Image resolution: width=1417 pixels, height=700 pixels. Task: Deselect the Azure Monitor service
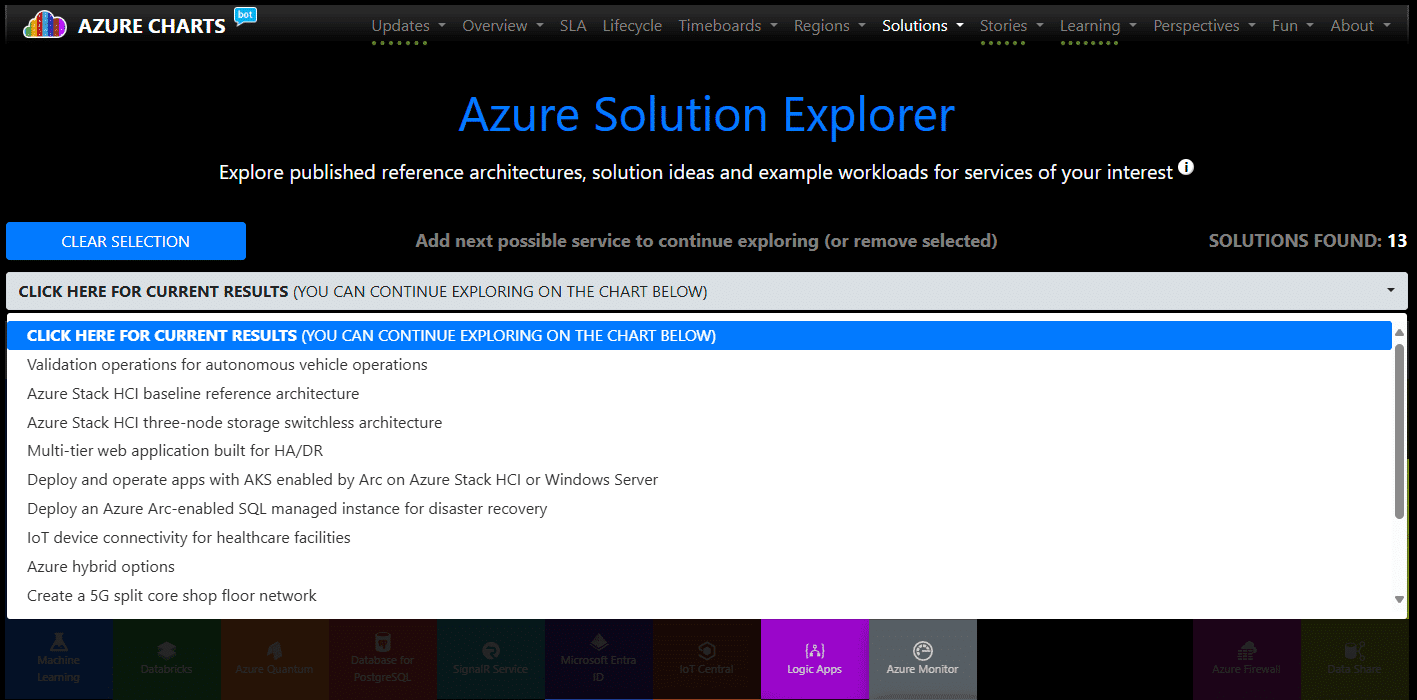[x=922, y=660]
